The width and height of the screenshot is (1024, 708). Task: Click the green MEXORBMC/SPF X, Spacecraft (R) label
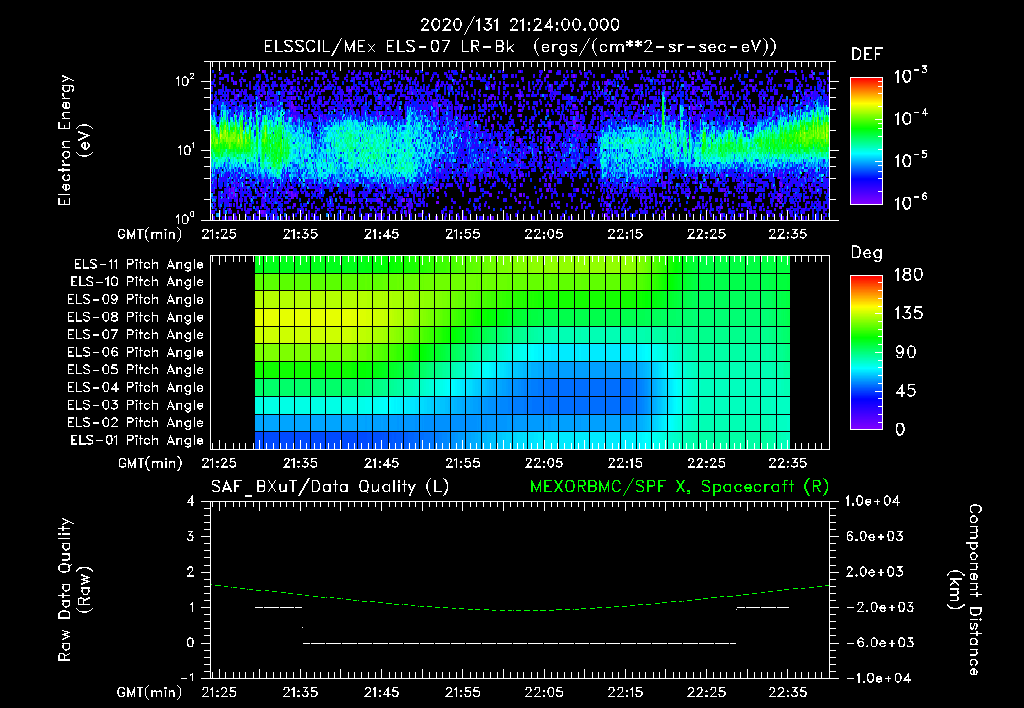[679, 487]
